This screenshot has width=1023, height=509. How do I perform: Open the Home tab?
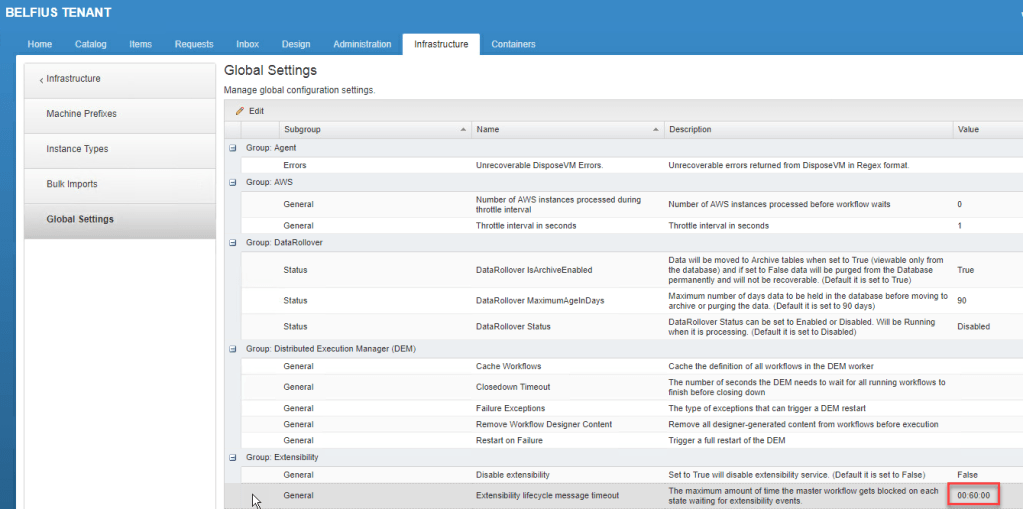click(x=40, y=44)
